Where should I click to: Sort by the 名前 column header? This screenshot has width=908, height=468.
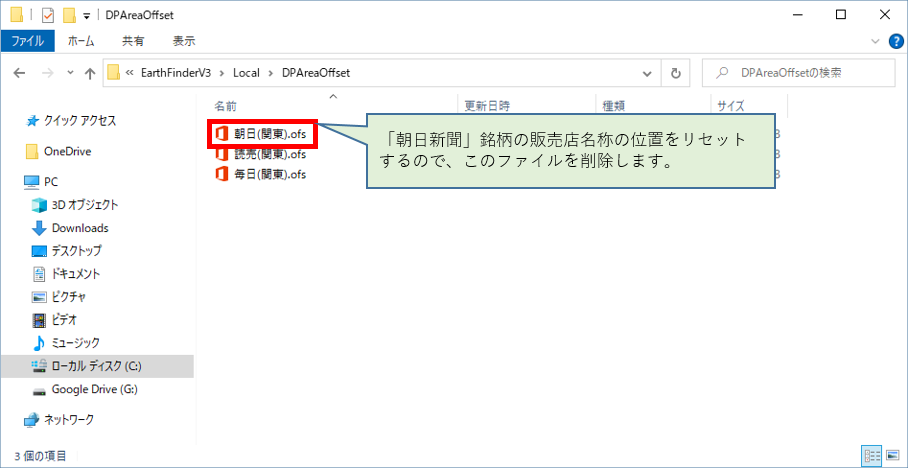(x=225, y=106)
